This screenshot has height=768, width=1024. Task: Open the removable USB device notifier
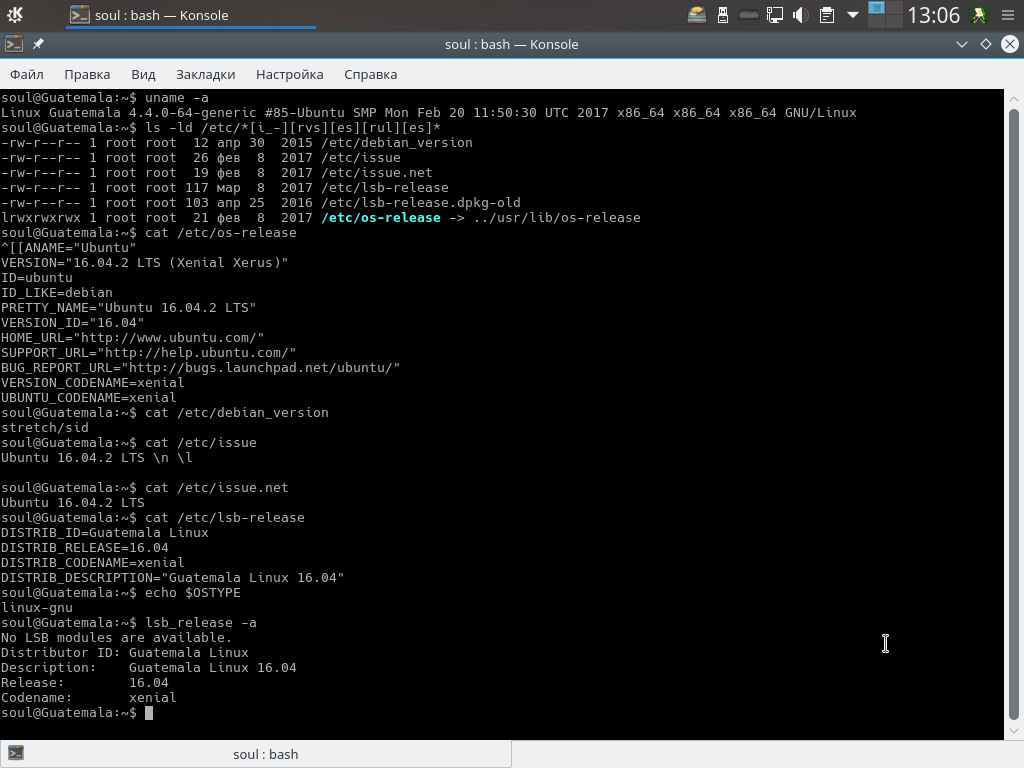(x=723, y=14)
